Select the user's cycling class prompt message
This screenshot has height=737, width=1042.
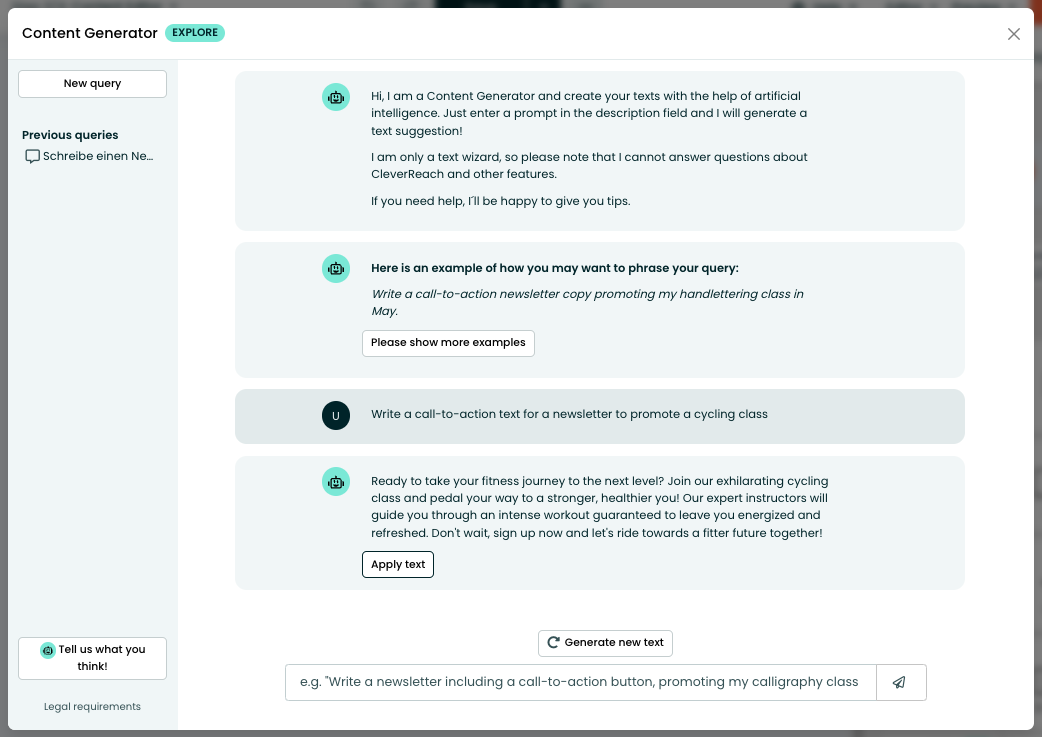pos(569,414)
